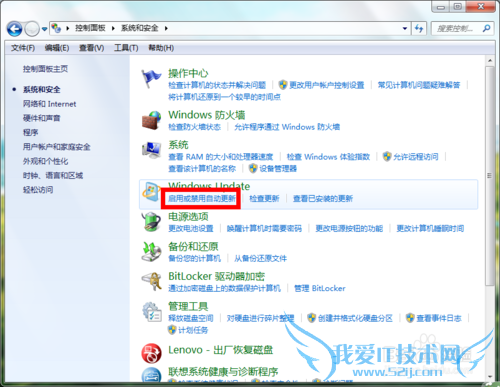Click 系统和安全 breadcrumb in address bar
The image size is (500, 387).
point(139,28)
